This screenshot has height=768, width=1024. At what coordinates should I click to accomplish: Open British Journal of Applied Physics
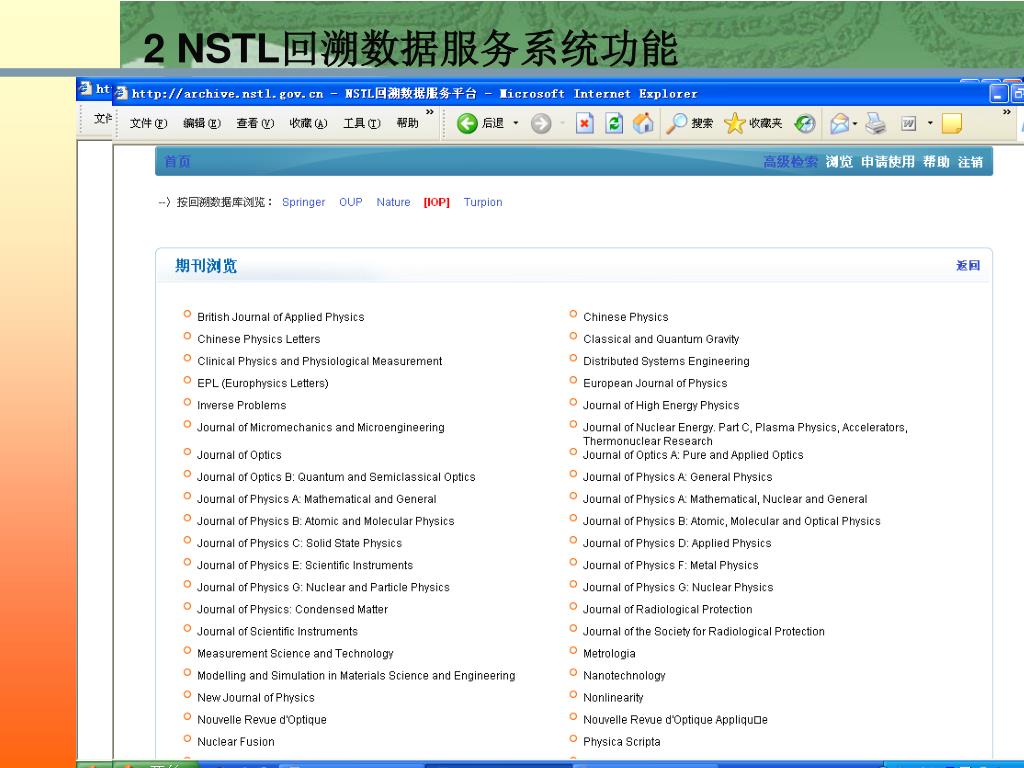tap(281, 317)
